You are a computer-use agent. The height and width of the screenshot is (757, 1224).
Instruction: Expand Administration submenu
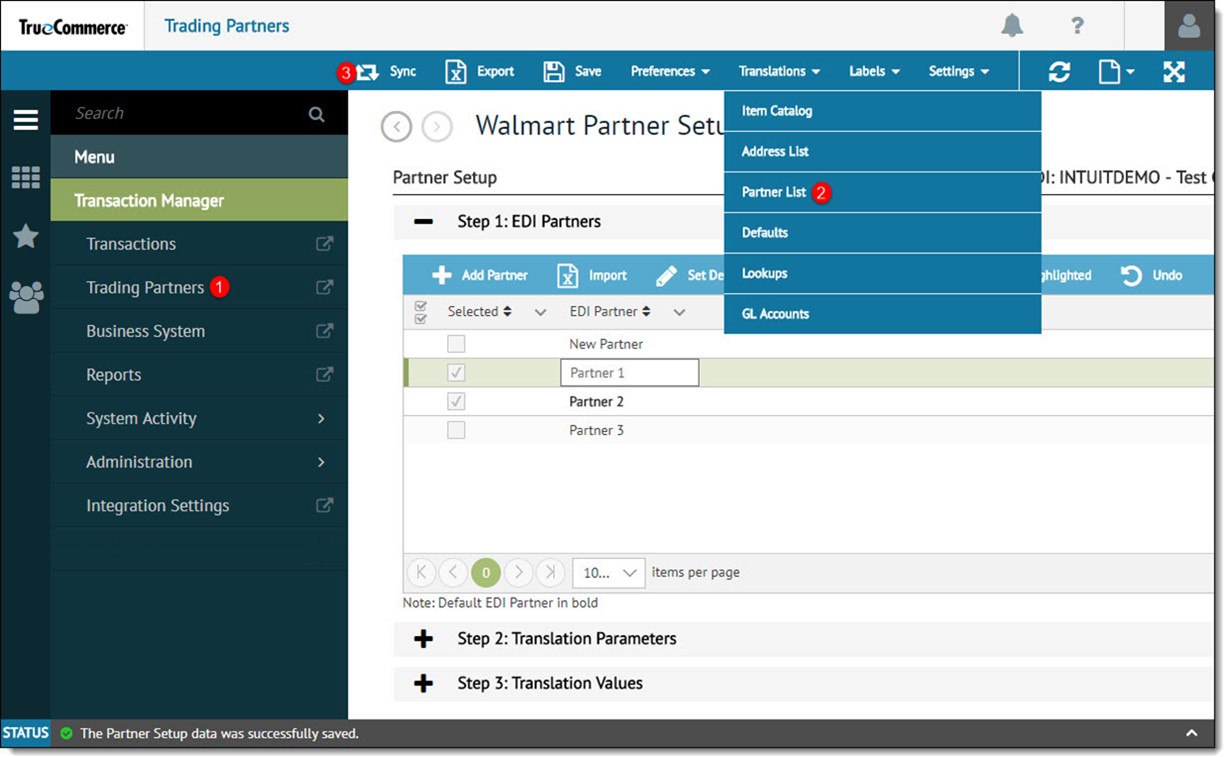pyautogui.click(x=199, y=462)
